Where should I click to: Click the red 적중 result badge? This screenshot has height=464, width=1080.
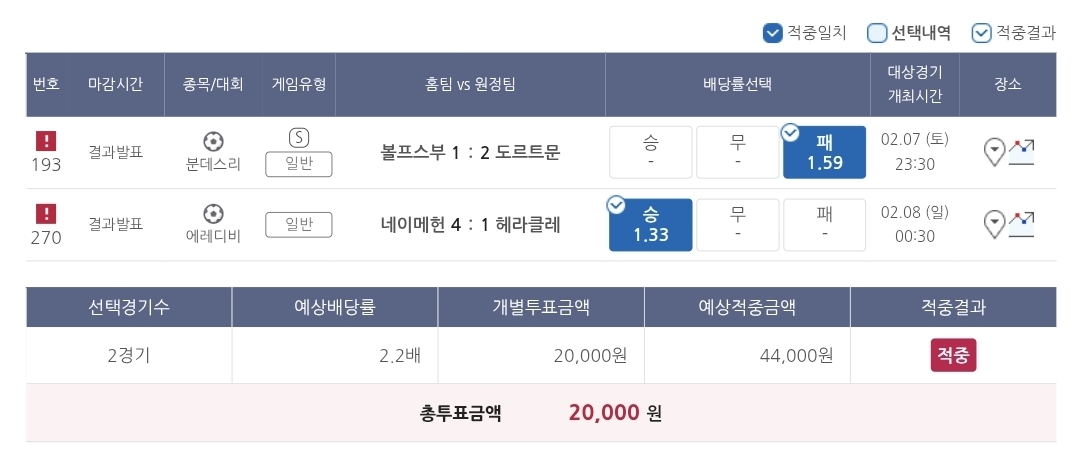click(953, 355)
